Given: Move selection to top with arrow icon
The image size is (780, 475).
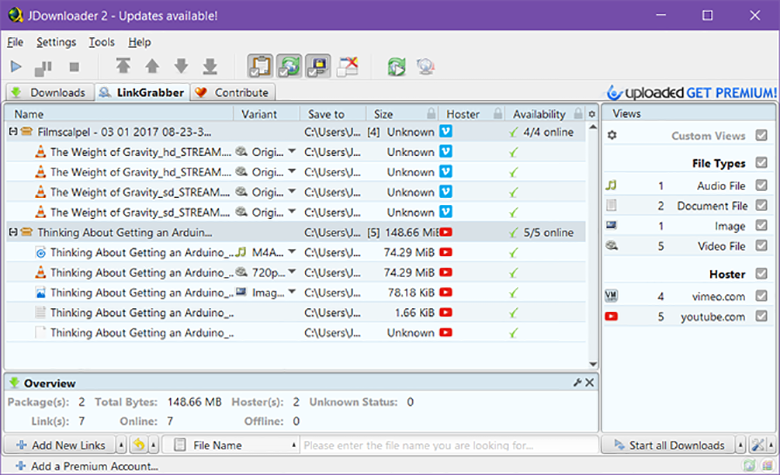Looking at the screenshot, I should click(x=123, y=66).
